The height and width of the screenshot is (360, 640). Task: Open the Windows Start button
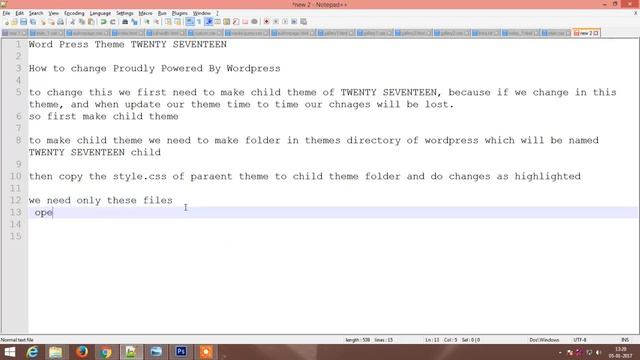(x=9, y=352)
